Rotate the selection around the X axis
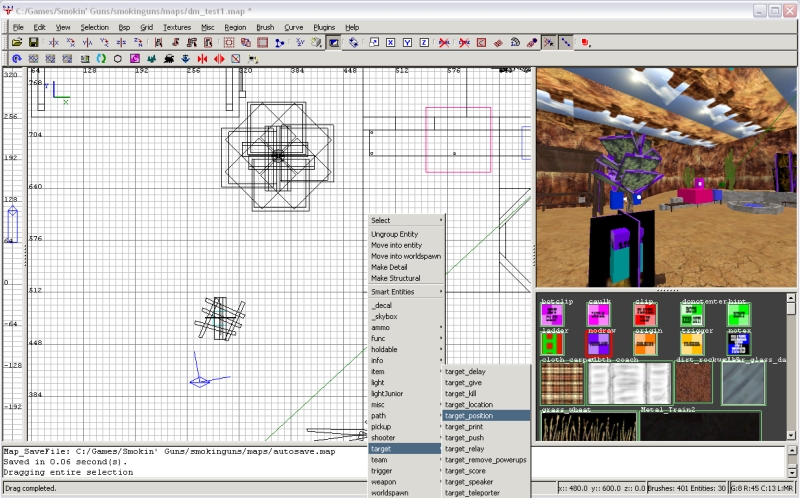800x498 pixels. 70,43
